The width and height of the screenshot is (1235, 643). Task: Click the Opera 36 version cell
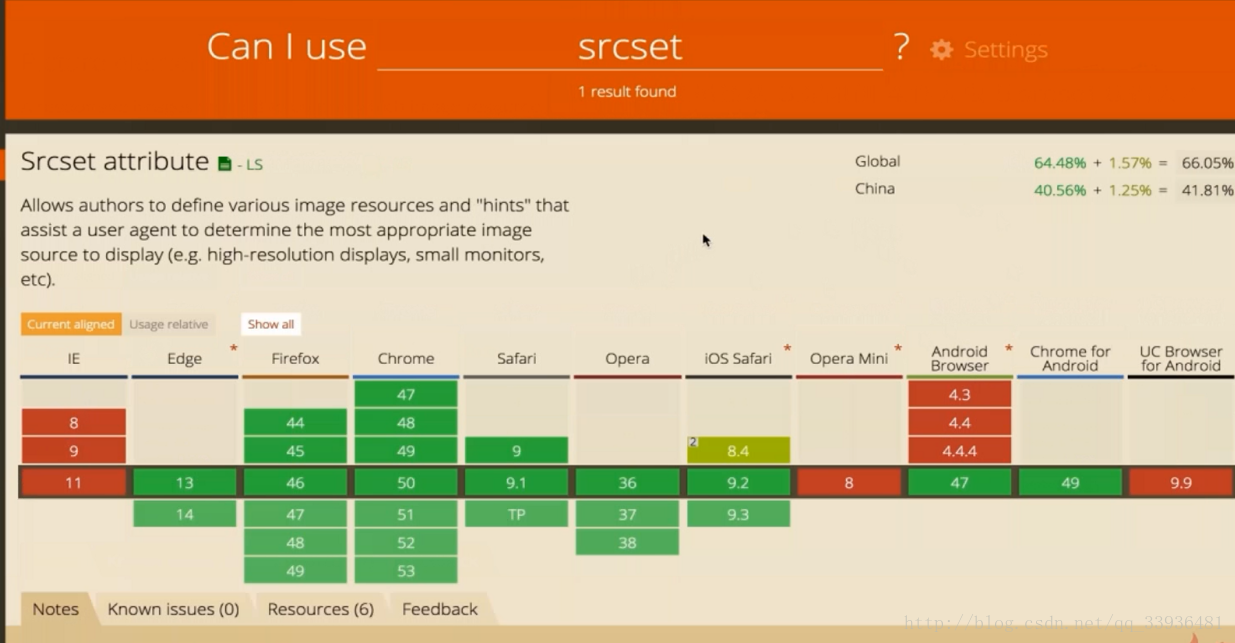pyautogui.click(x=627, y=482)
